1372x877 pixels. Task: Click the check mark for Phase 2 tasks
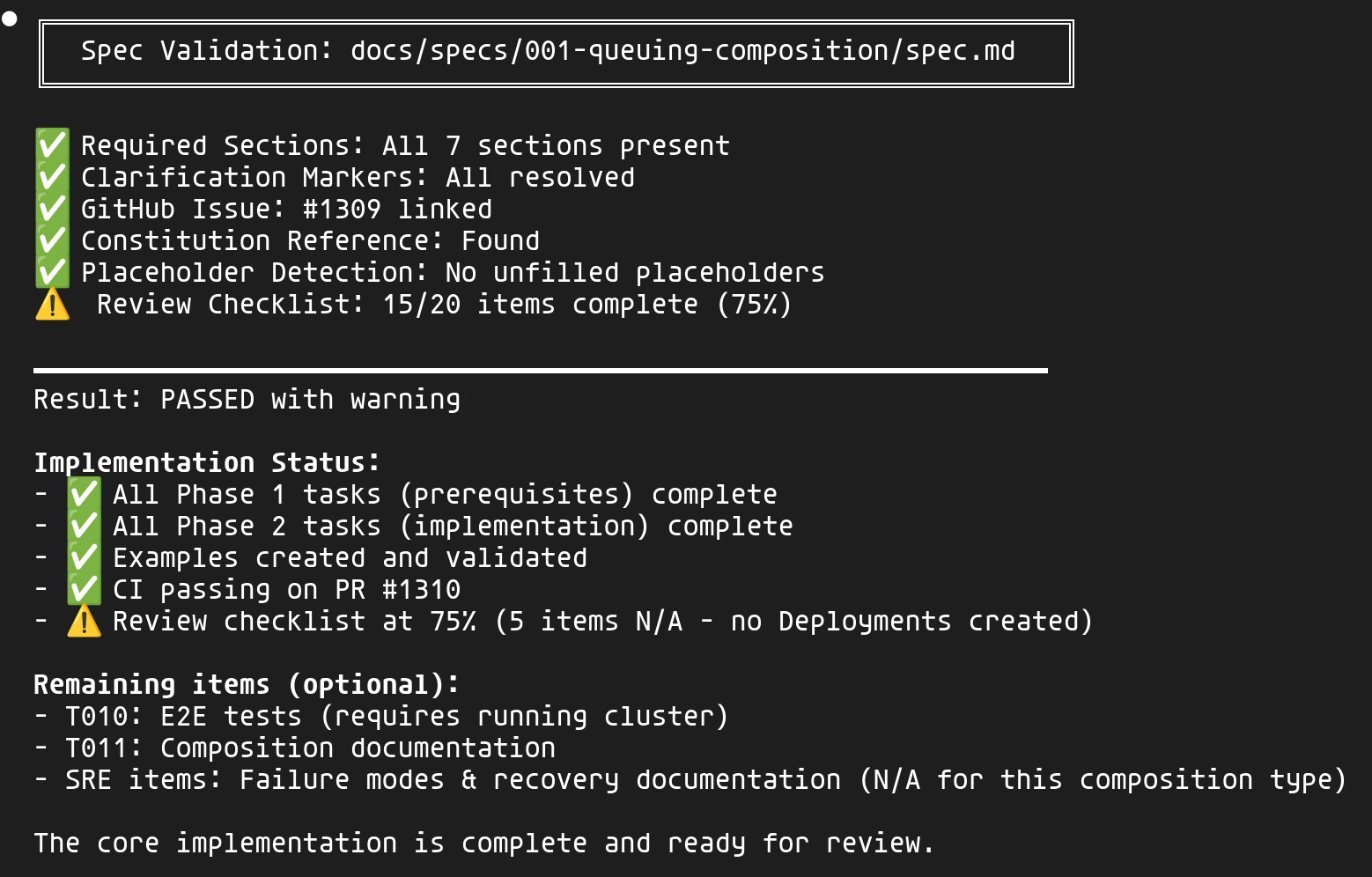click(84, 526)
